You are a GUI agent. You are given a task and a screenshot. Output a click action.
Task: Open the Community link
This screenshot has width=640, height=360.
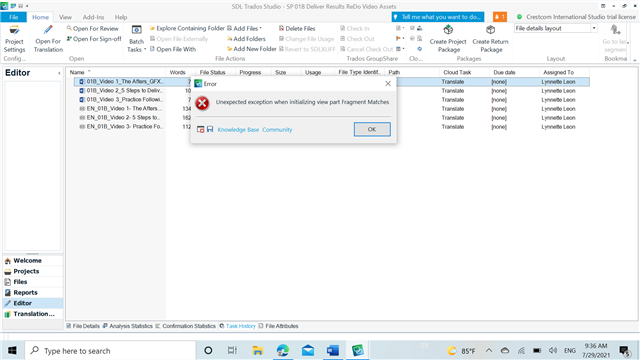pos(277,130)
